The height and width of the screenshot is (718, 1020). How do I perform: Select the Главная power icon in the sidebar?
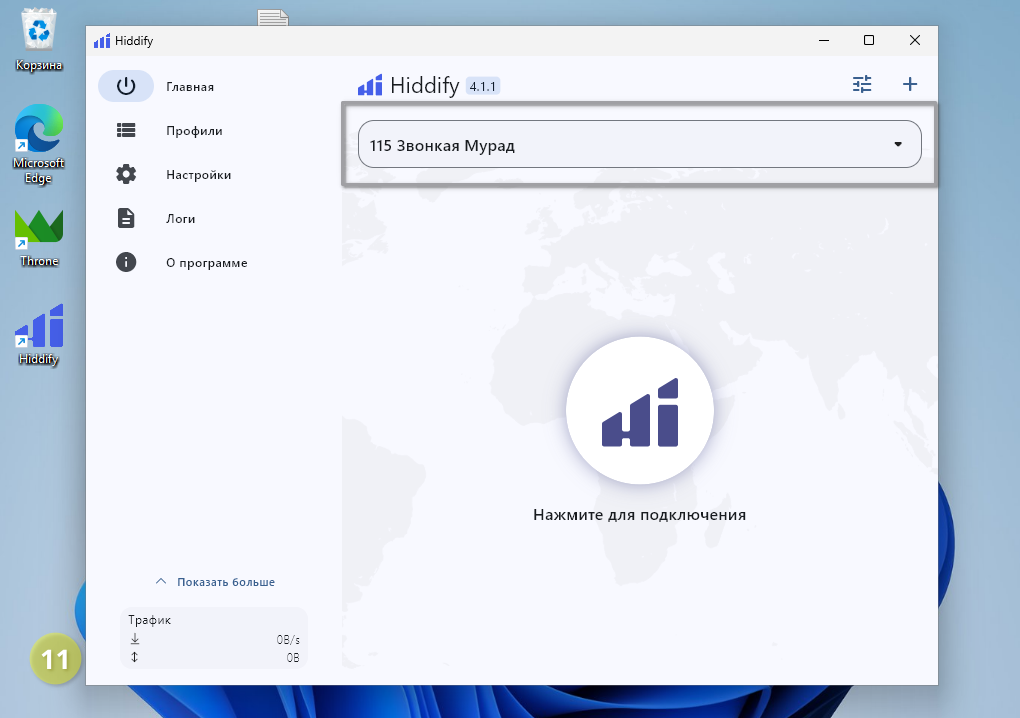(126, 86)
